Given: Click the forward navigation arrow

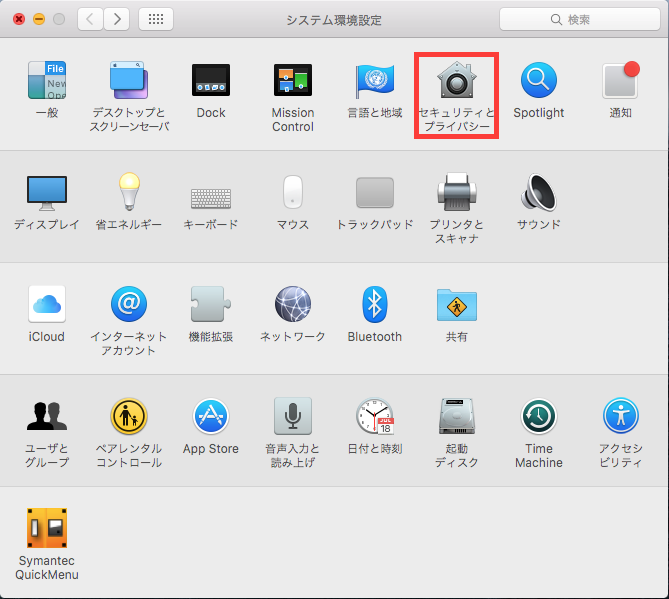Looking at the screenshot, I should click(x=117, y=19).
